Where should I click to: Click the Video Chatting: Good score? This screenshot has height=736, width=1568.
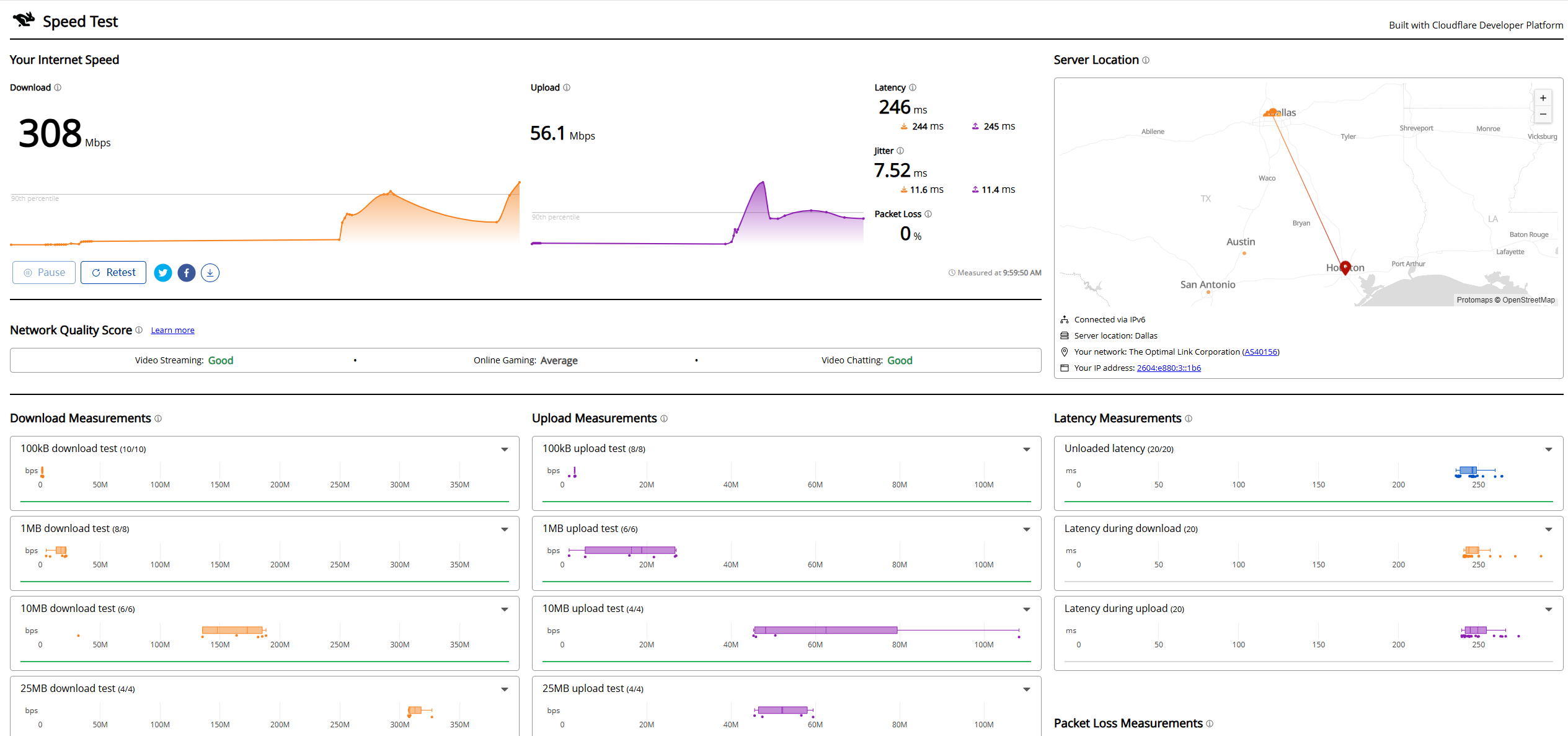[x=867, y=361]
